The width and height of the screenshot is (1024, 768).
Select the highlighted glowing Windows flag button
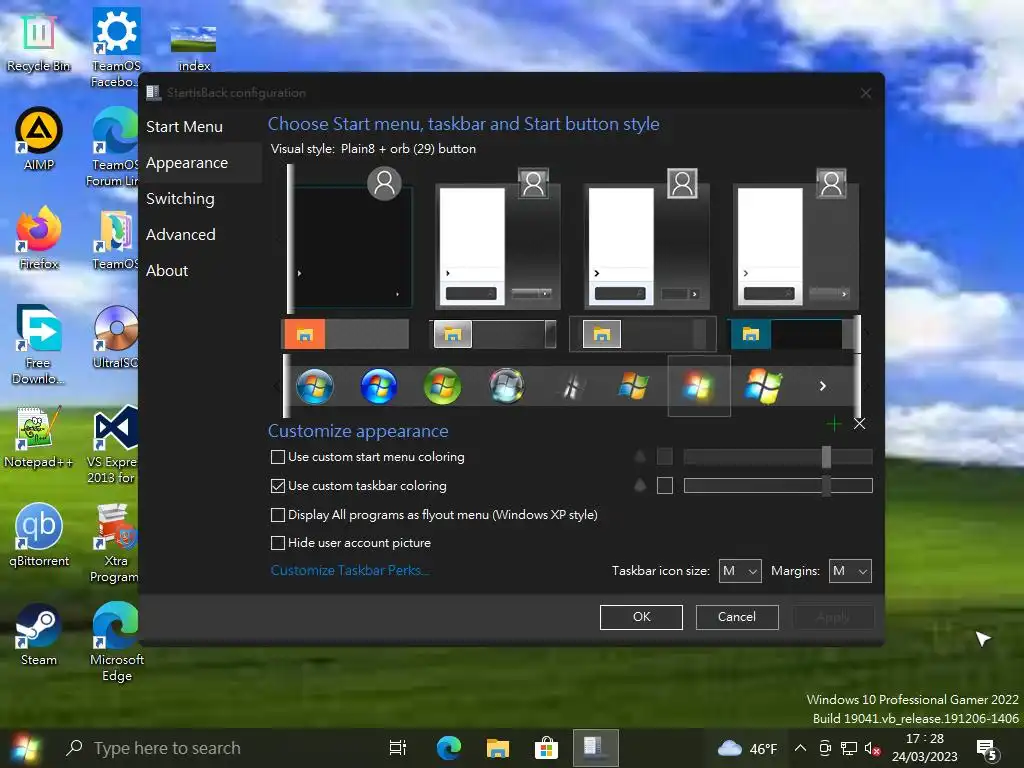(698, 386)
